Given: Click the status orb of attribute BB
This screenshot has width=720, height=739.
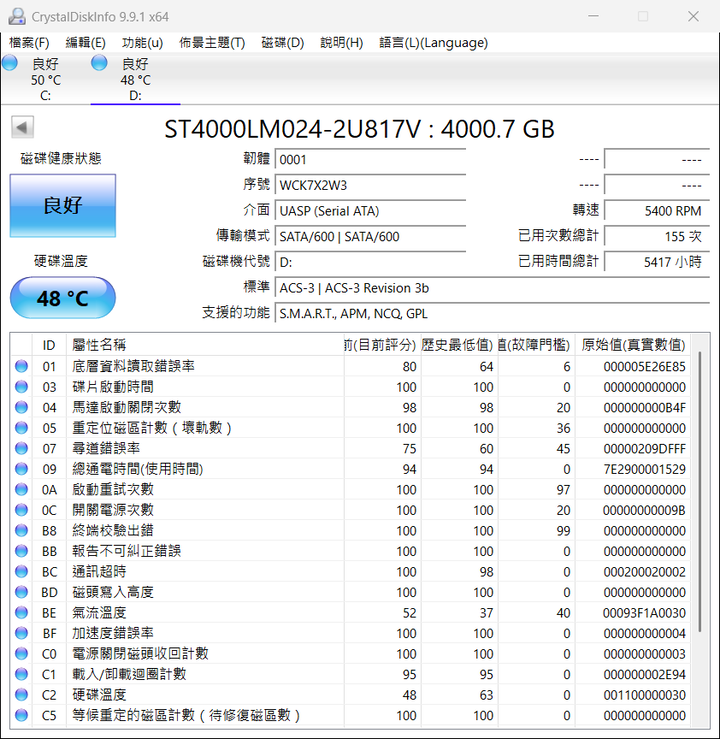Looking at the screenshot, I should [21, 551].
